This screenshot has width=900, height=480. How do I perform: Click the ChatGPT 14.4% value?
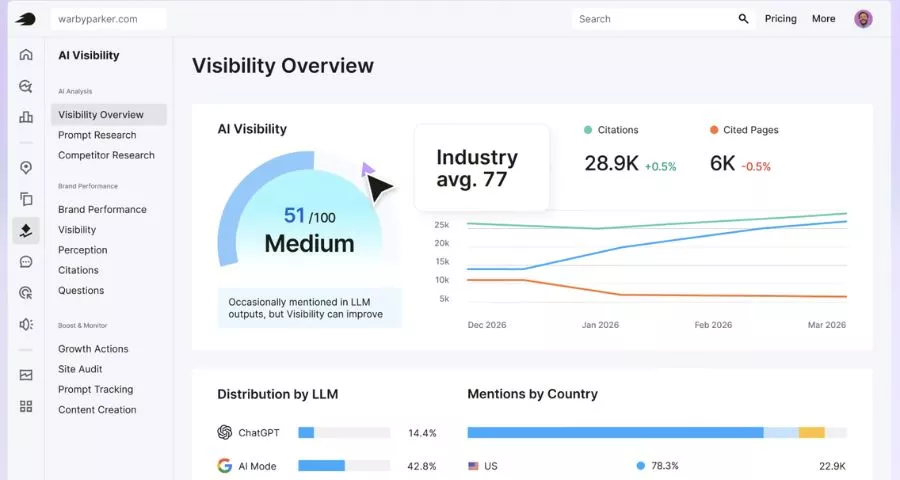tap(422, 433)
